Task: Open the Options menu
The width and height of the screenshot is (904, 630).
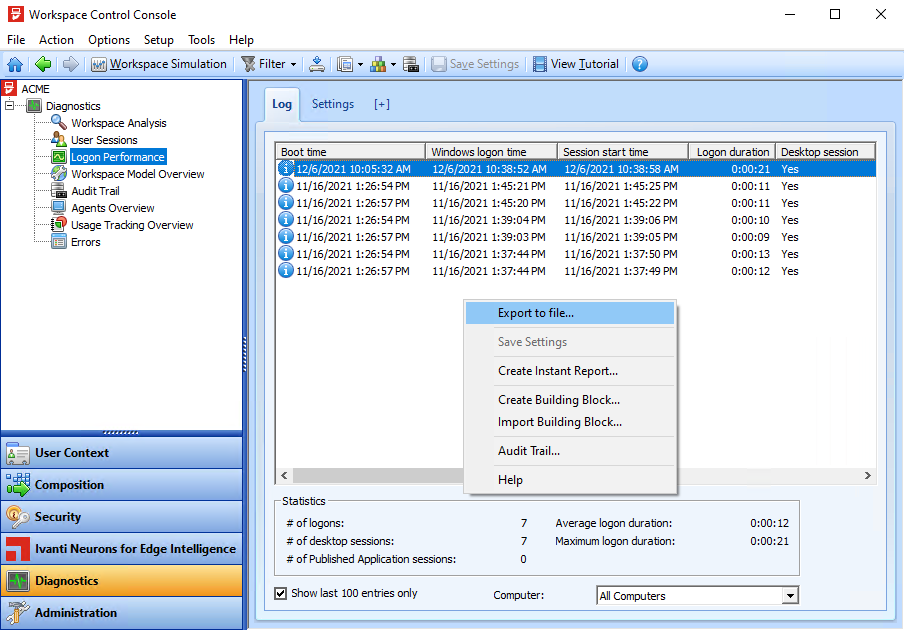Action: [x=109, y=40]
